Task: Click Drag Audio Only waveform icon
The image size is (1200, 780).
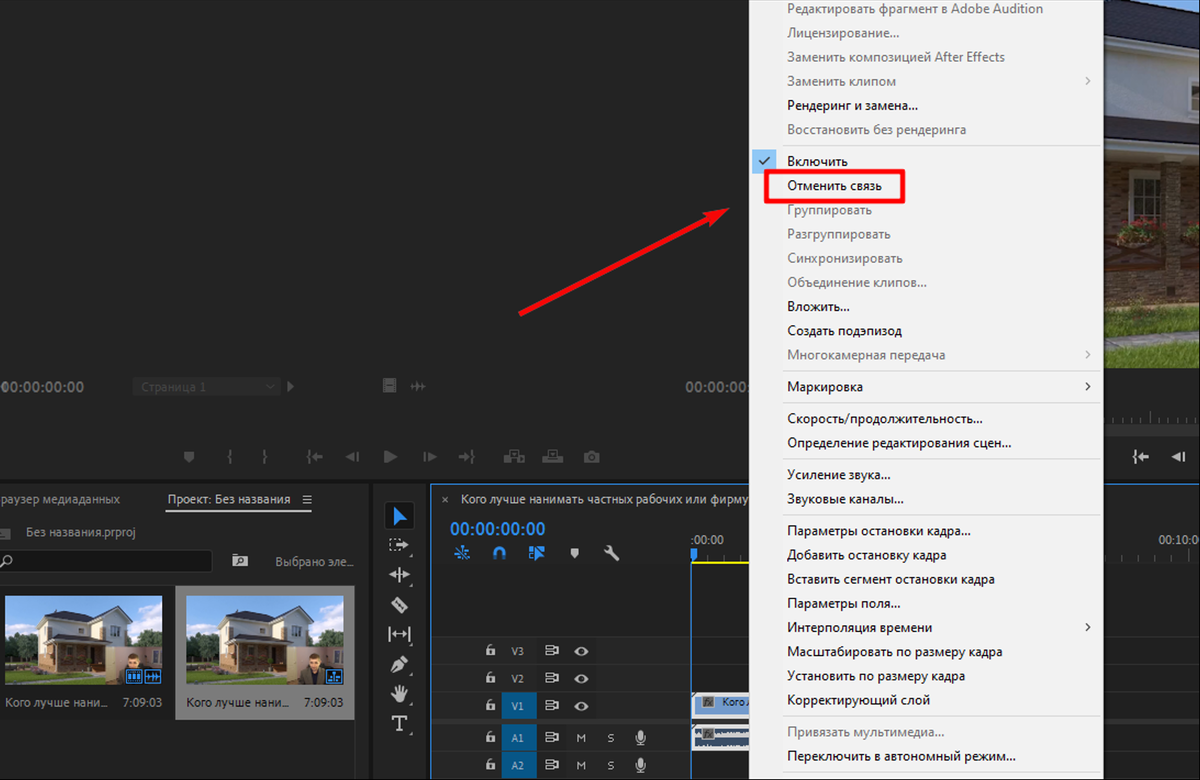Action: click(x=418, y=386)
